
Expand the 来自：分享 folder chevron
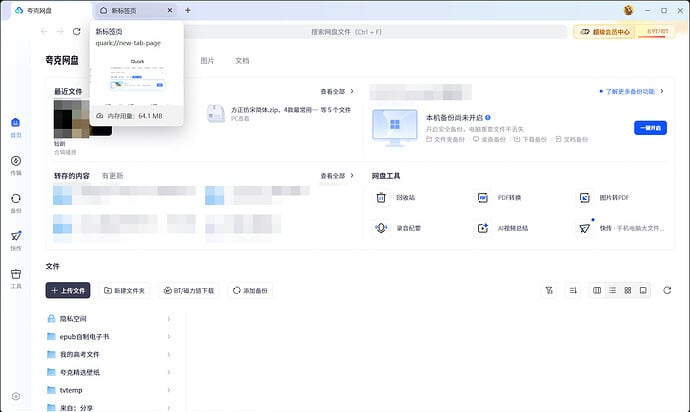(169, 408)
